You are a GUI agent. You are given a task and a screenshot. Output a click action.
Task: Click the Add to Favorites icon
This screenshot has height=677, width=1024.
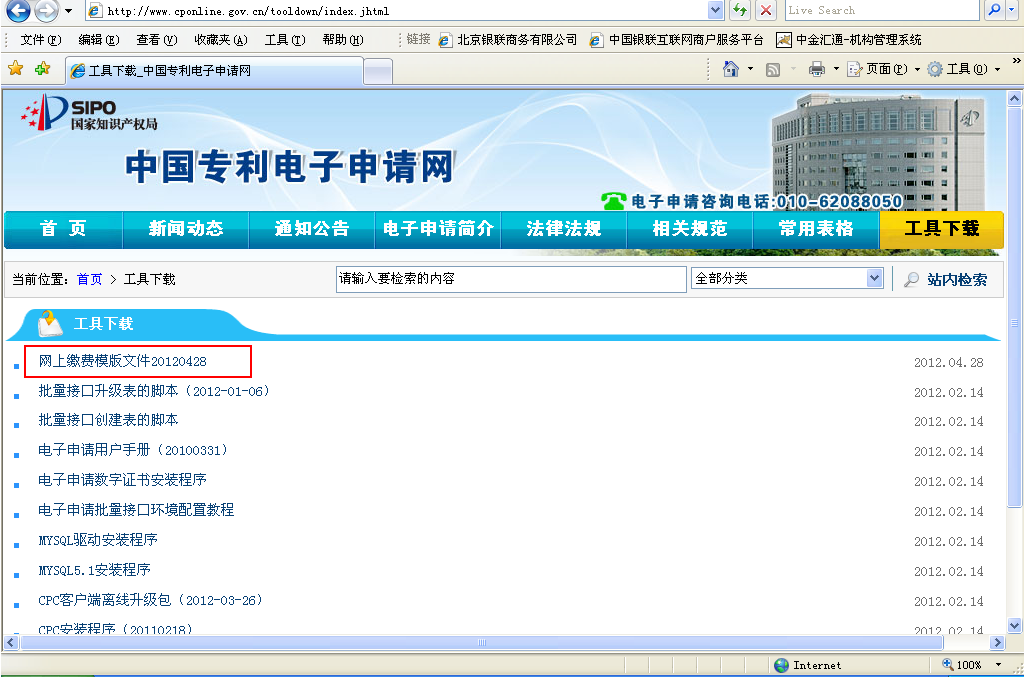[x=42, y=69]
